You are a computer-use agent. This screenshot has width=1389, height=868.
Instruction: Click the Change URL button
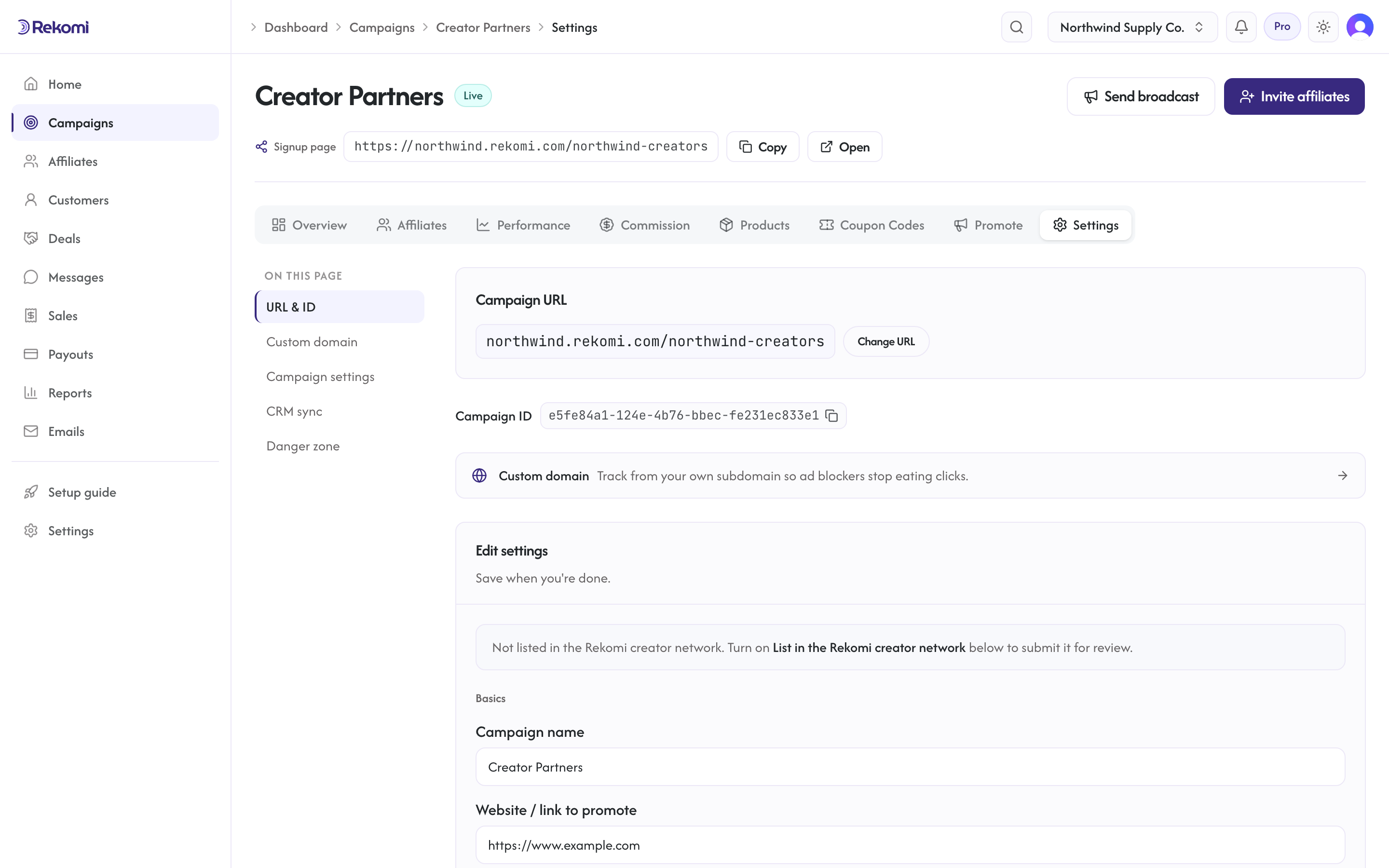pos(885,341)
